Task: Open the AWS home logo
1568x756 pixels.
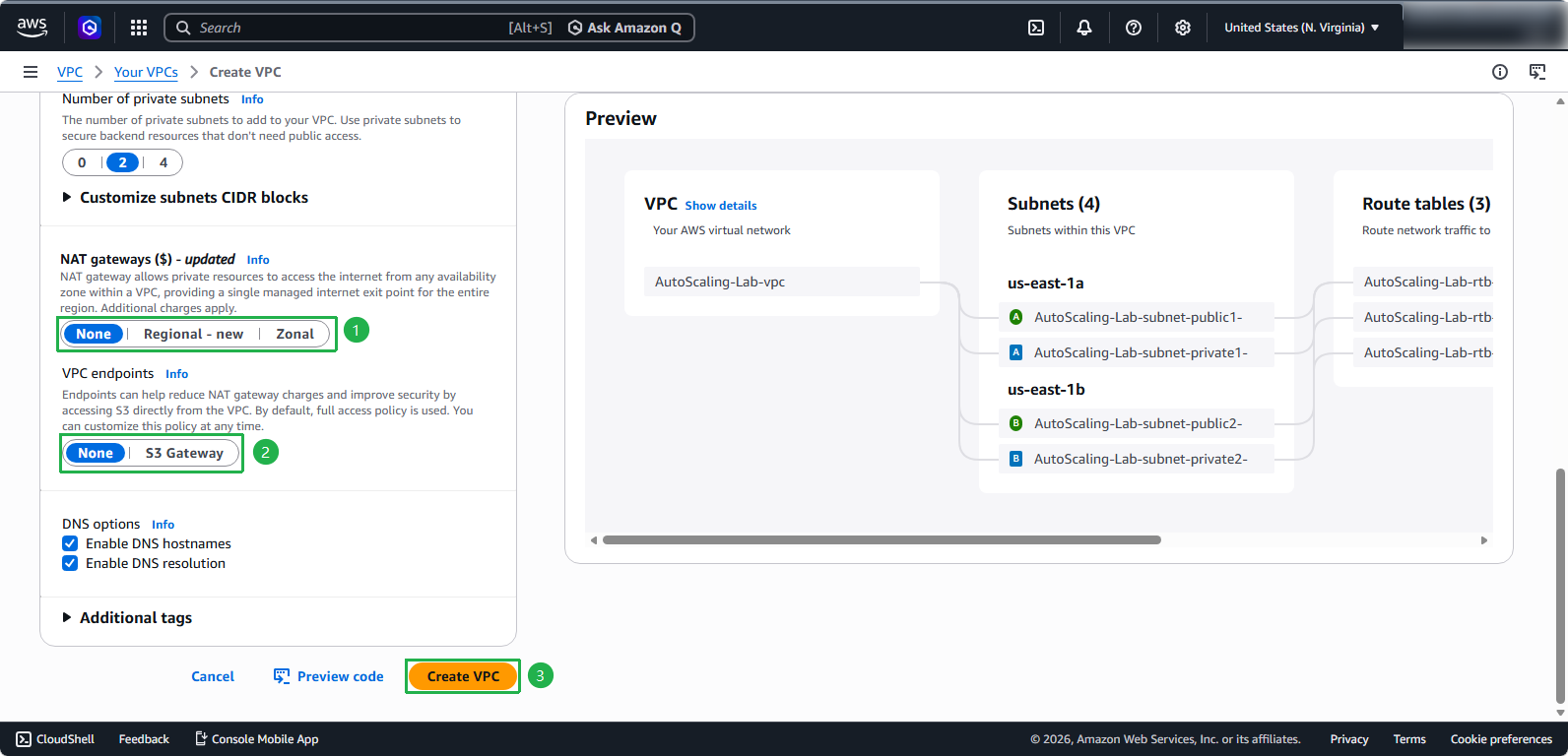Action: pyautogui.click(x=32, y=28)
